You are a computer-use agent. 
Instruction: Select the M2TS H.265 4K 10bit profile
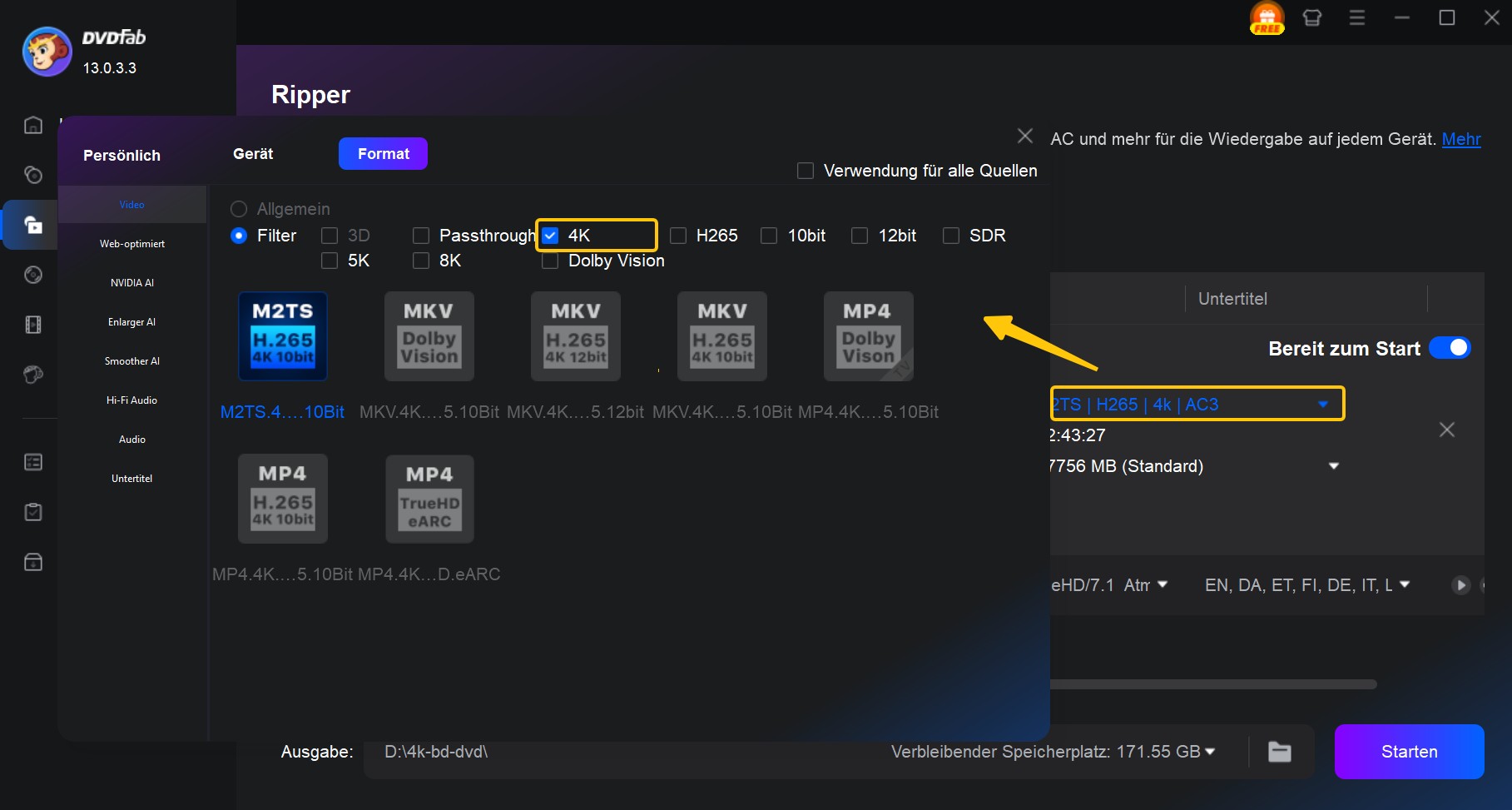point(283,336)
